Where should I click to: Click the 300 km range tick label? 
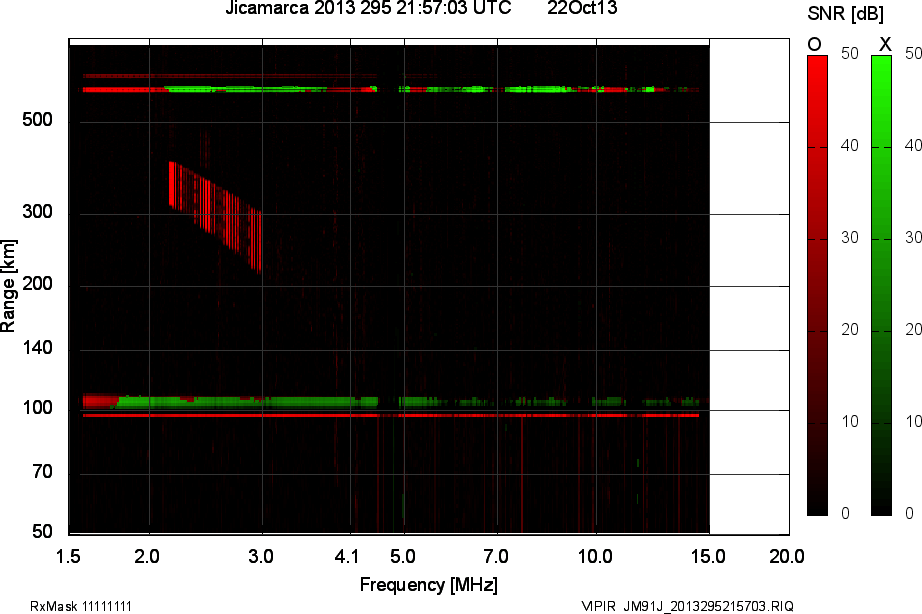(x=37, y=212)
